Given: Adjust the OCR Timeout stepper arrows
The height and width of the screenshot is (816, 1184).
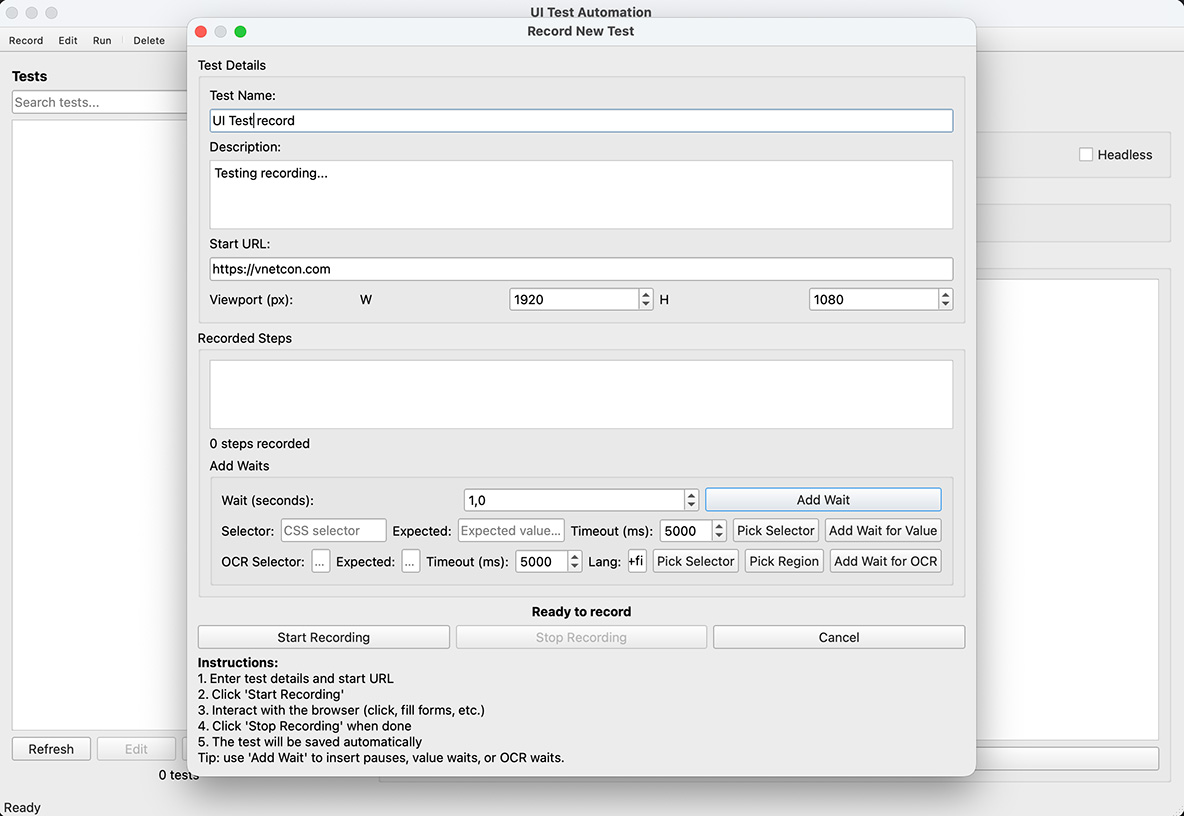Looking at the screenshot, I should 574,562.
